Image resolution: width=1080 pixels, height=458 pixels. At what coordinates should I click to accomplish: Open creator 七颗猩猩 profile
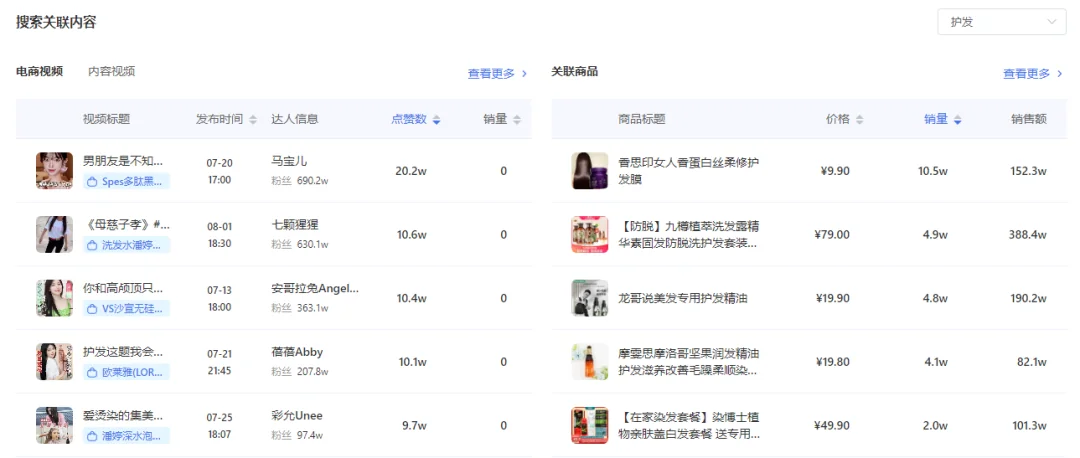click(x=295, y=225)
